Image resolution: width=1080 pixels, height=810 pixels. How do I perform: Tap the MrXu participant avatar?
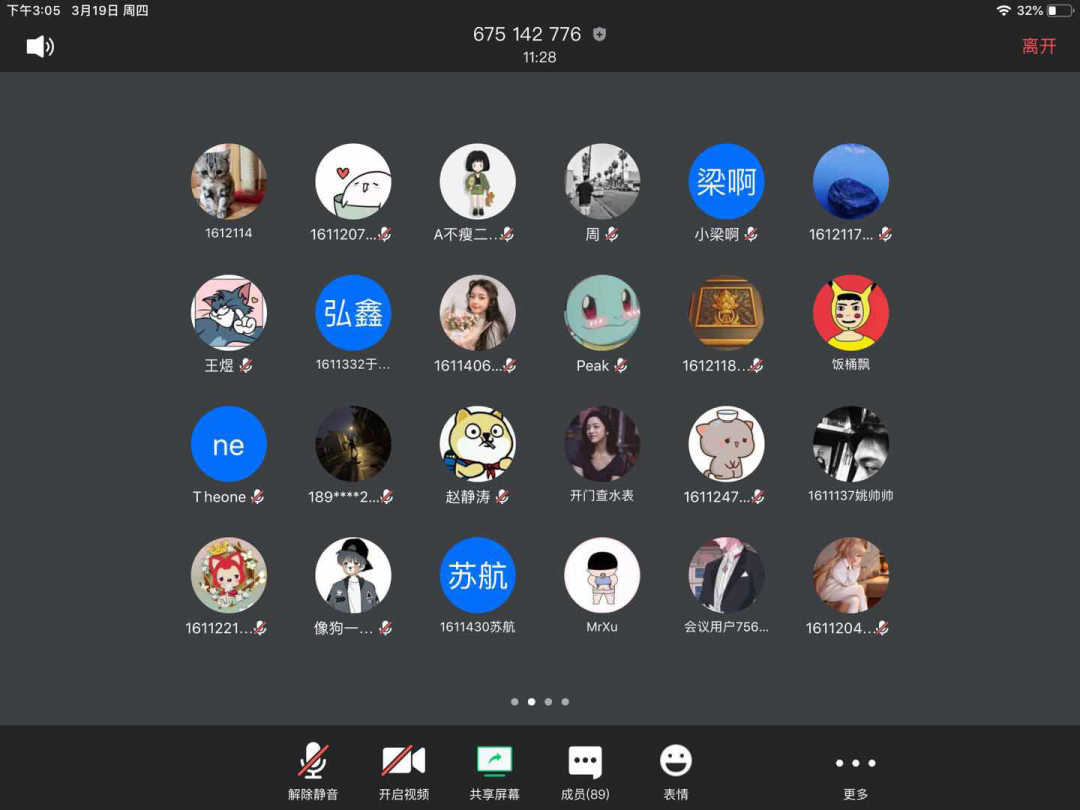602,576
